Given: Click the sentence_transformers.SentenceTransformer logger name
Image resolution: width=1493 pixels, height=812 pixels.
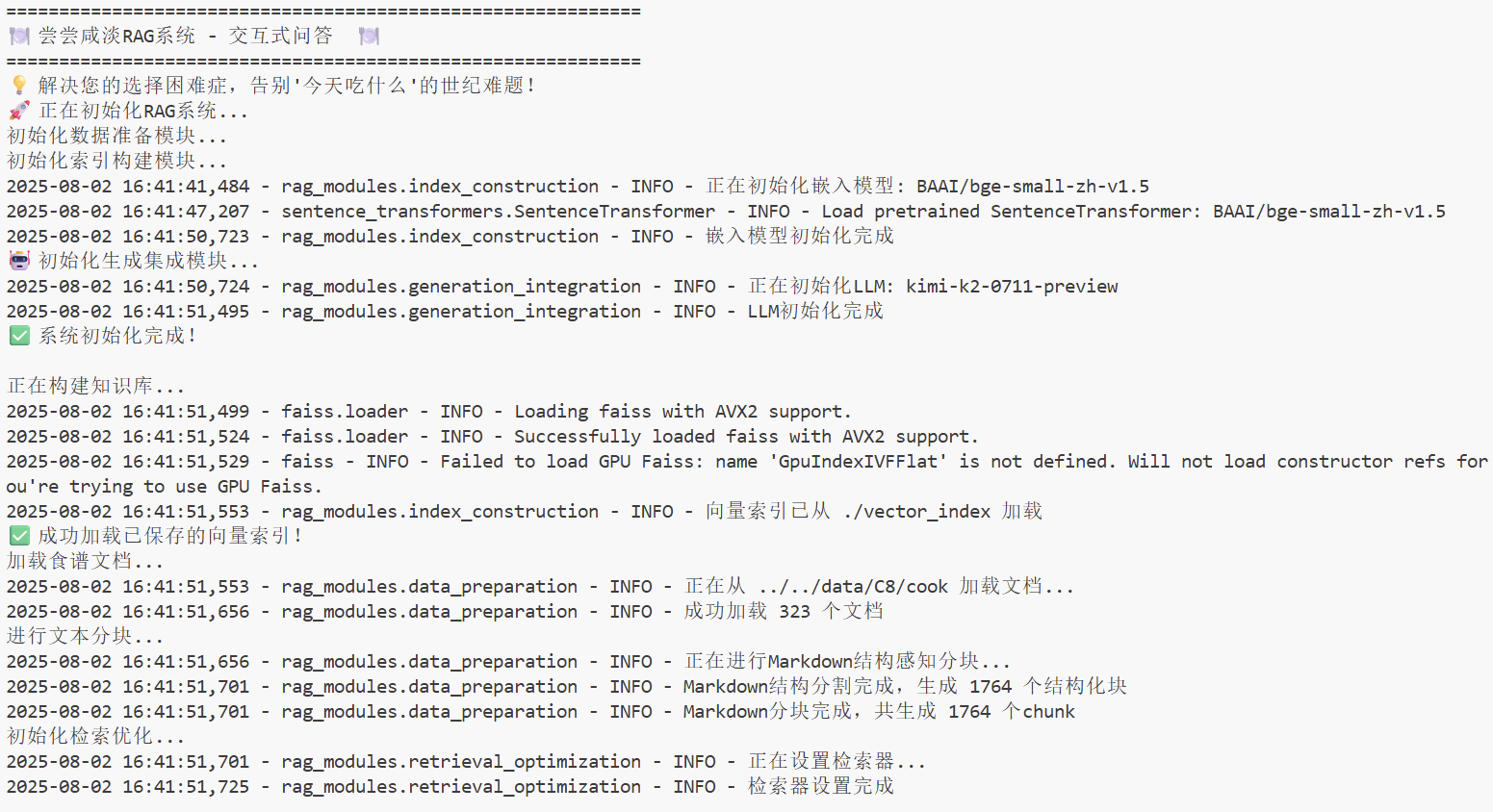Looking at the screenshot, I should pyautogui.click(x=498, y=212).
